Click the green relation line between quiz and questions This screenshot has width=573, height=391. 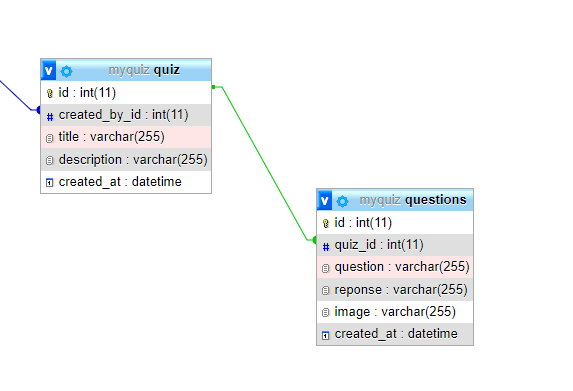[265, 163]
